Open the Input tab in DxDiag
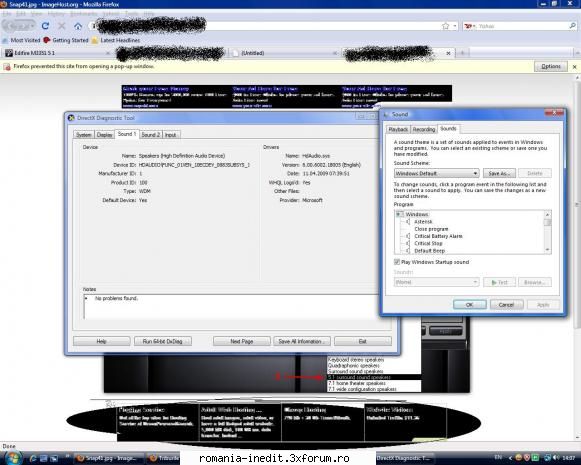The height and width of the screenshot is (465, 581). point(170,135)
